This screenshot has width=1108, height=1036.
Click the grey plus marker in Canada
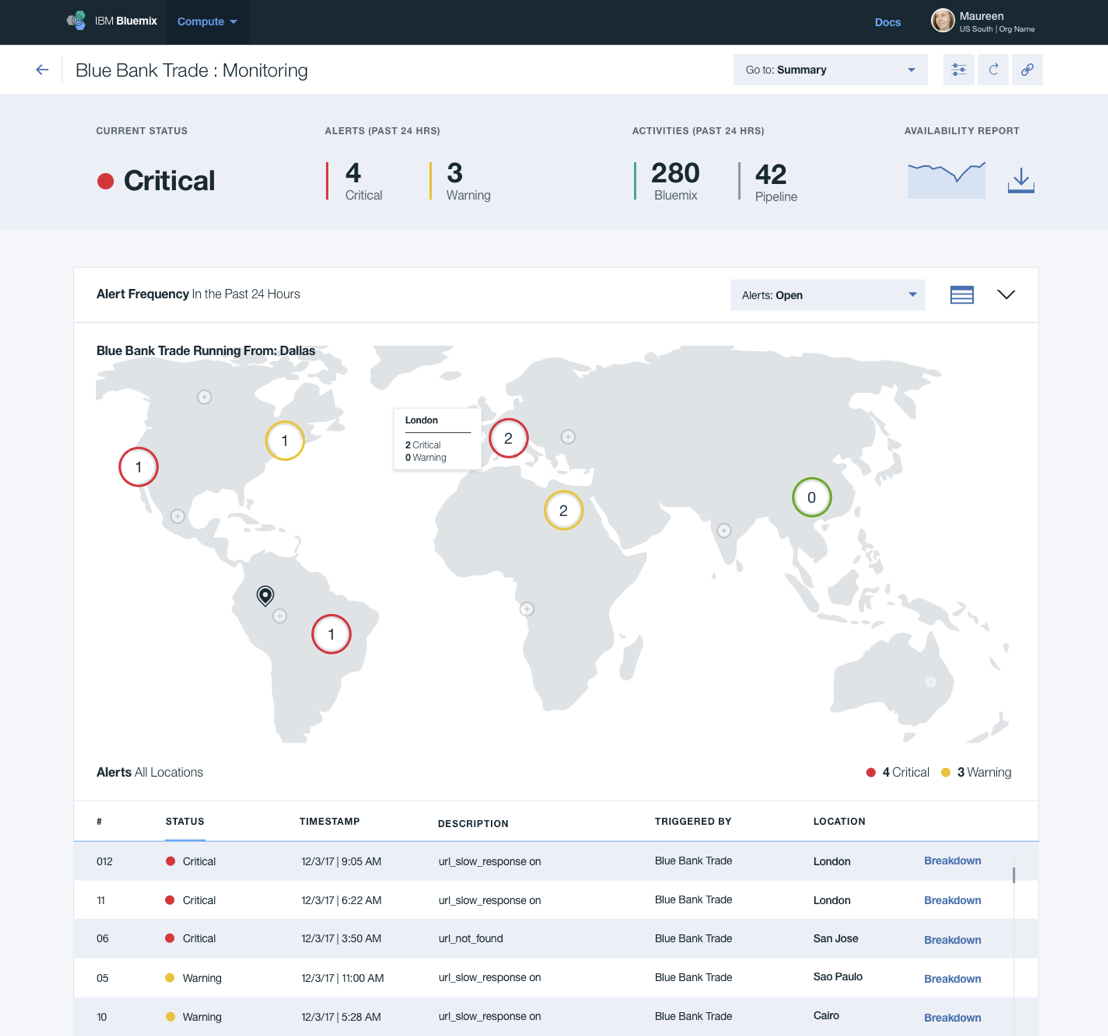tap(204, 397)
